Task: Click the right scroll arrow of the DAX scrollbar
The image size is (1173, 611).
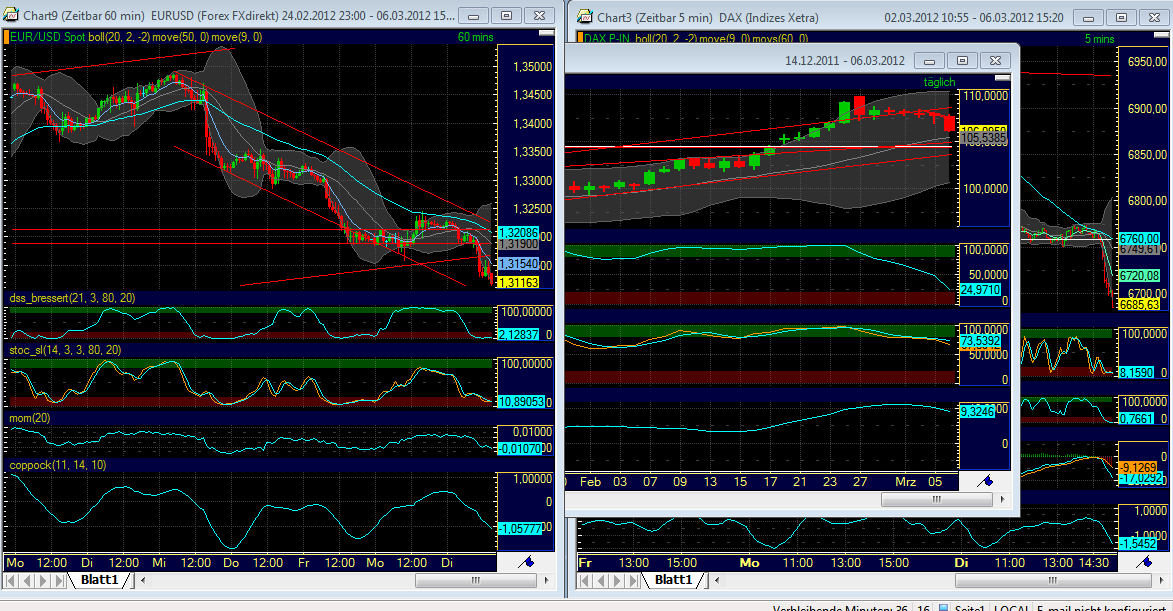Action: (x=1003, y=498)
